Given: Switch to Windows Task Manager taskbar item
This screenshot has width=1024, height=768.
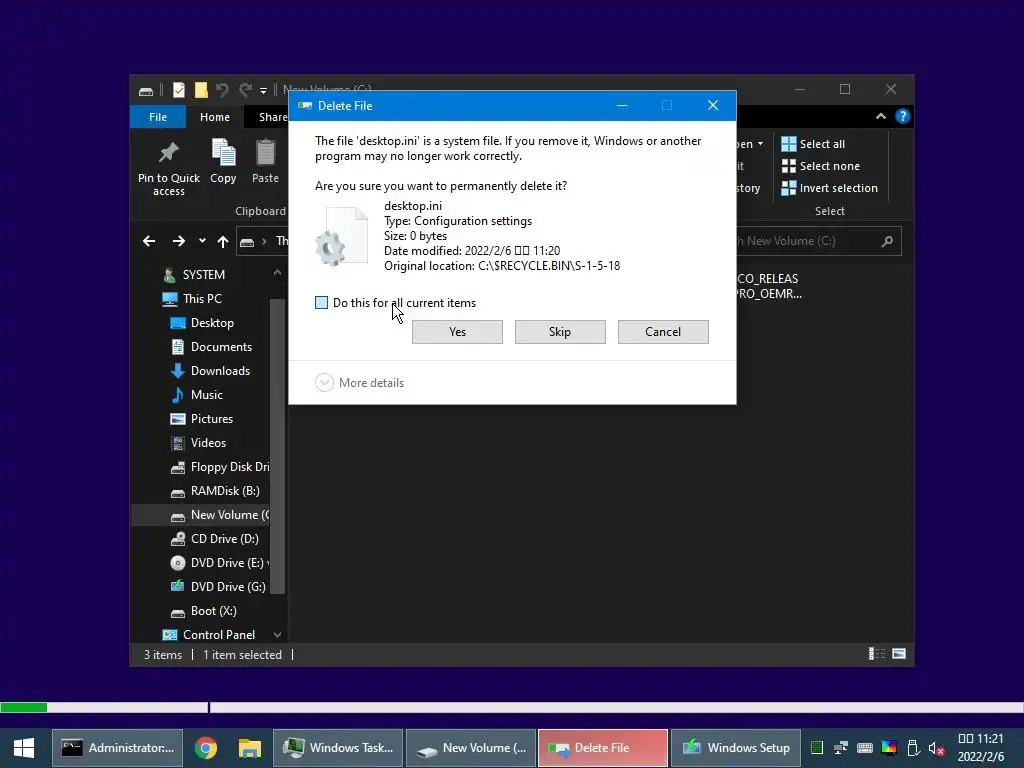Looking at the screenshot, I should [x=338, y=748].
